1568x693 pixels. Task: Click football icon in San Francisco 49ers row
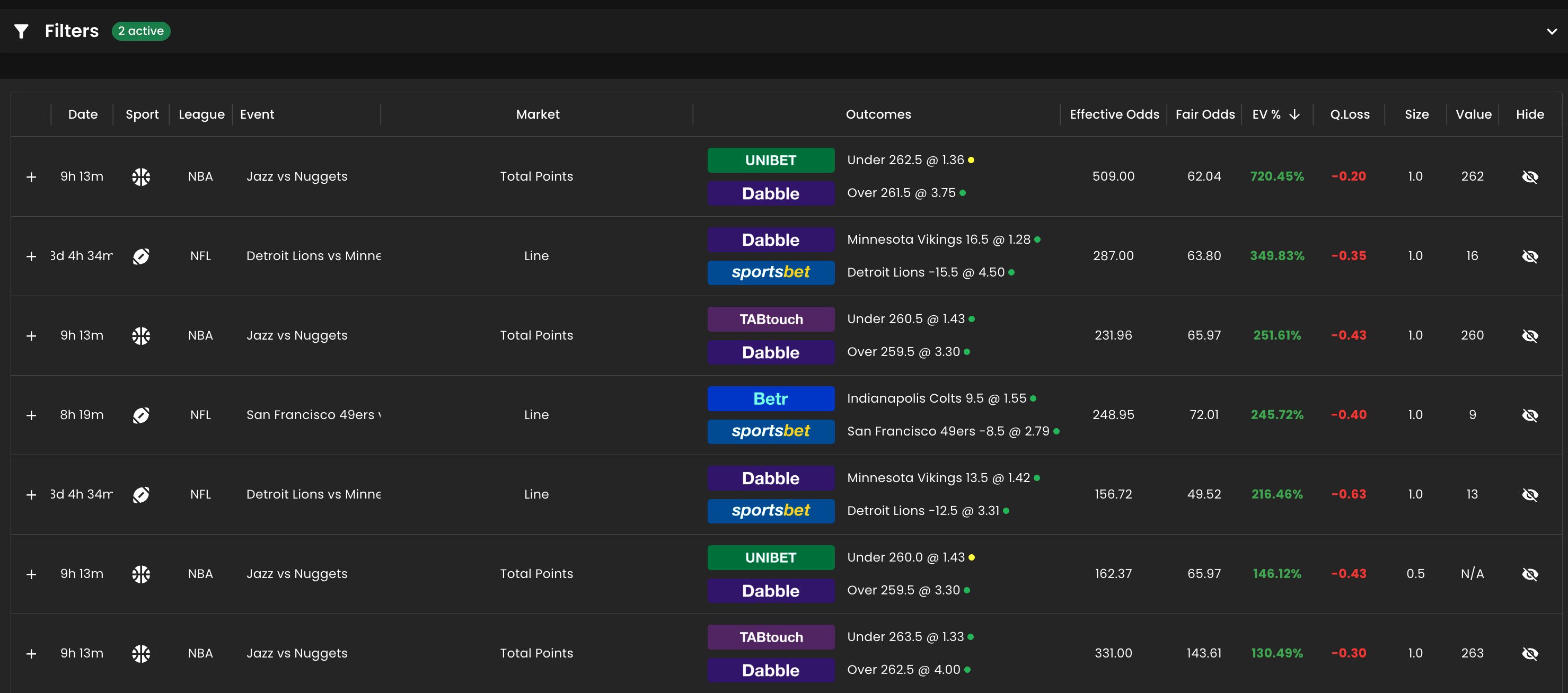(140, 415)
